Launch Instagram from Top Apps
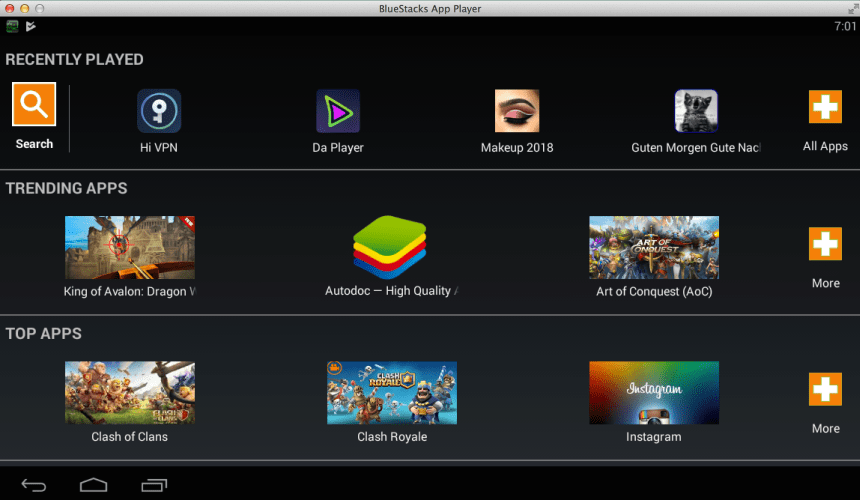This screenshot has width=860, height=500. coord(653,393)
